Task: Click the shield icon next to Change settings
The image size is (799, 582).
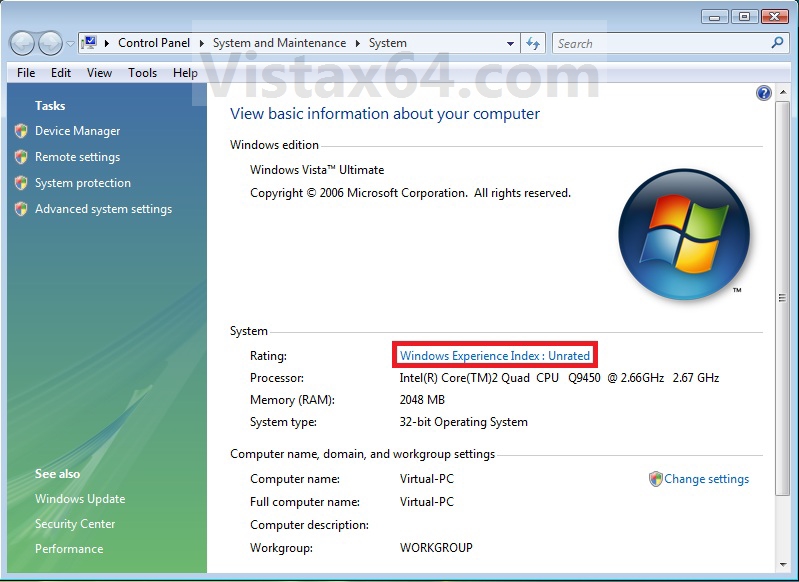Action: [655, 479]
